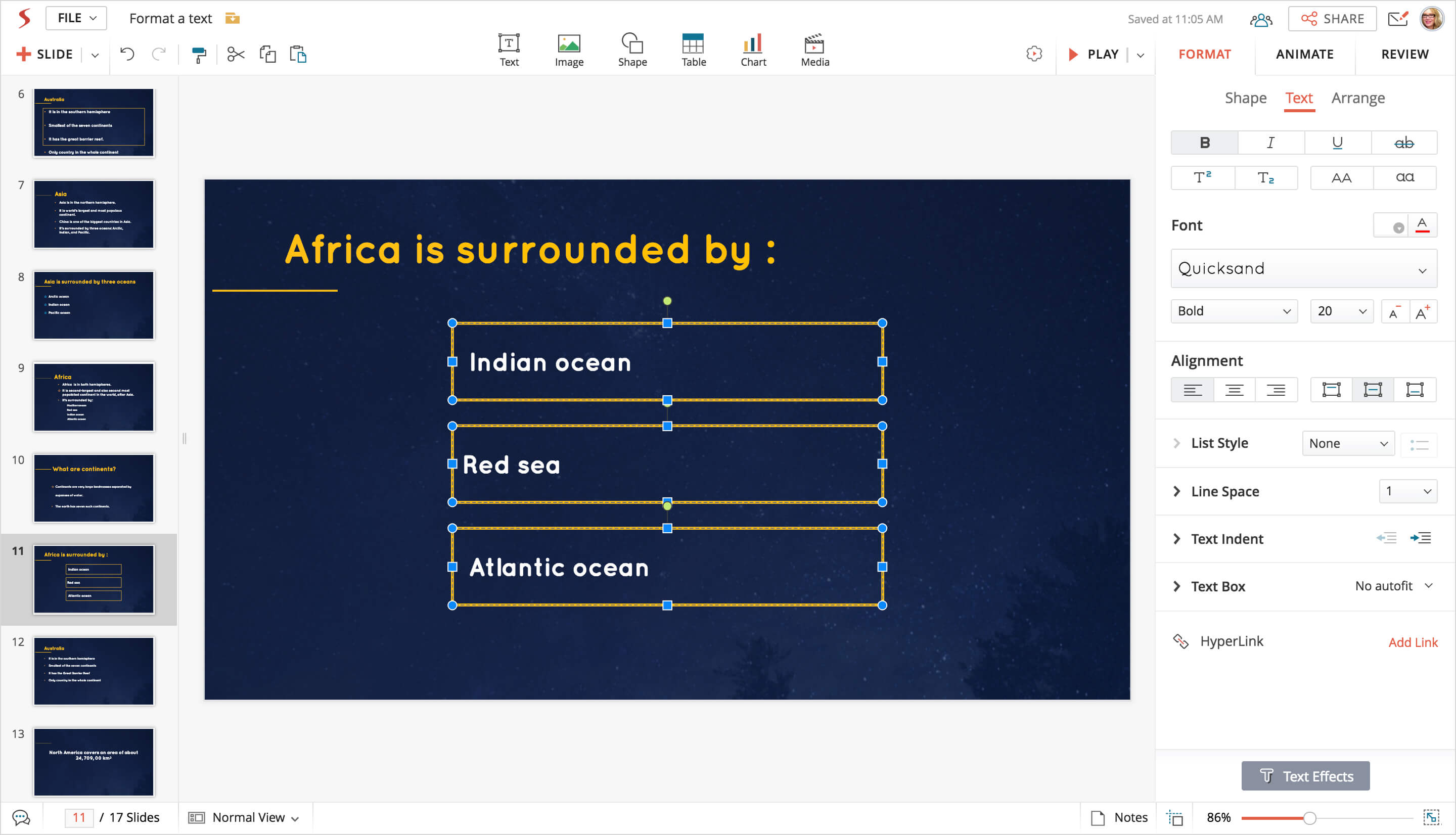
Task: Open the comments chat bubble icon
Action: tap(21, 817)
